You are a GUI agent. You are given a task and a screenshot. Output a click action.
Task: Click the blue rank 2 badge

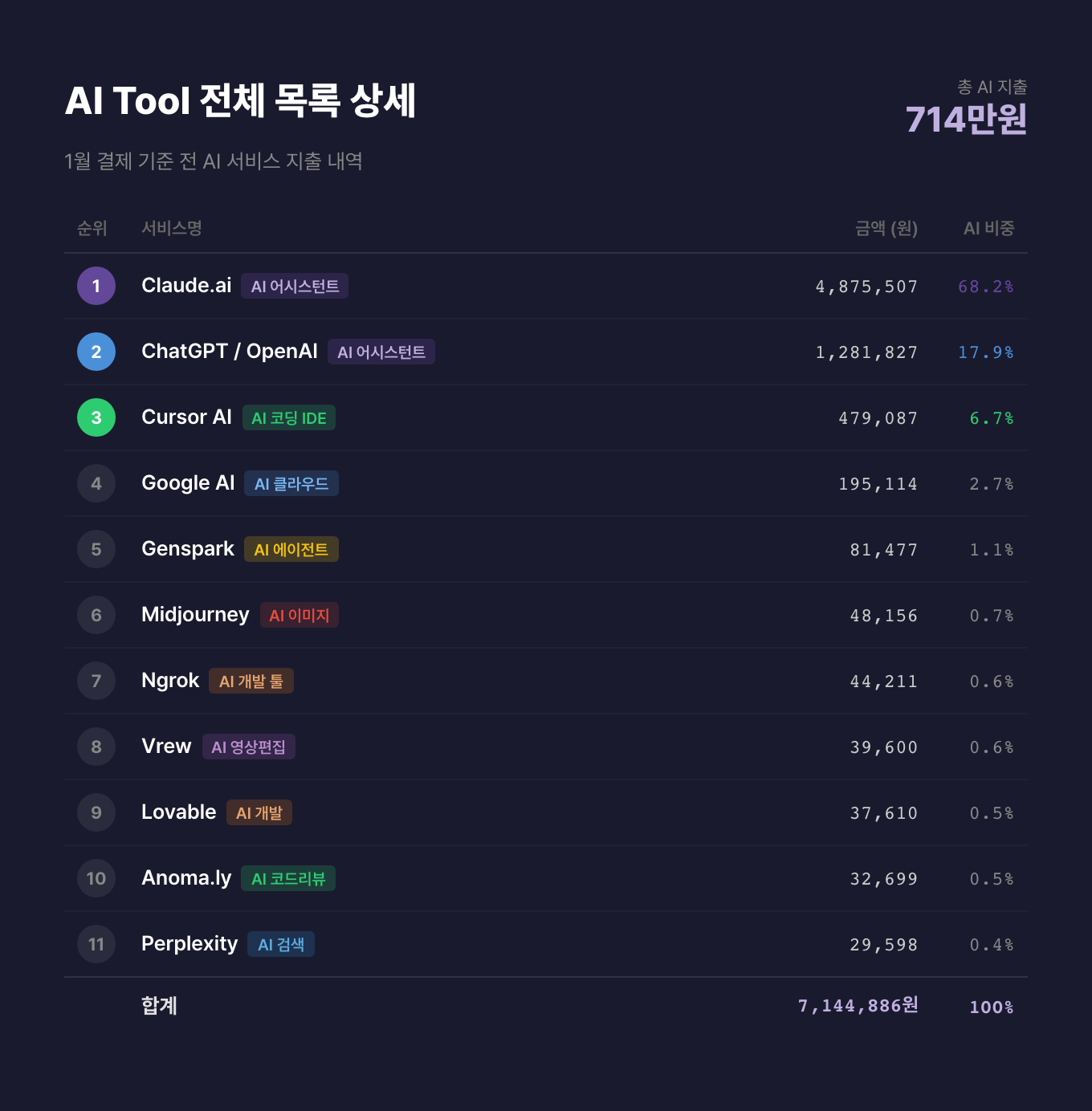96,352
